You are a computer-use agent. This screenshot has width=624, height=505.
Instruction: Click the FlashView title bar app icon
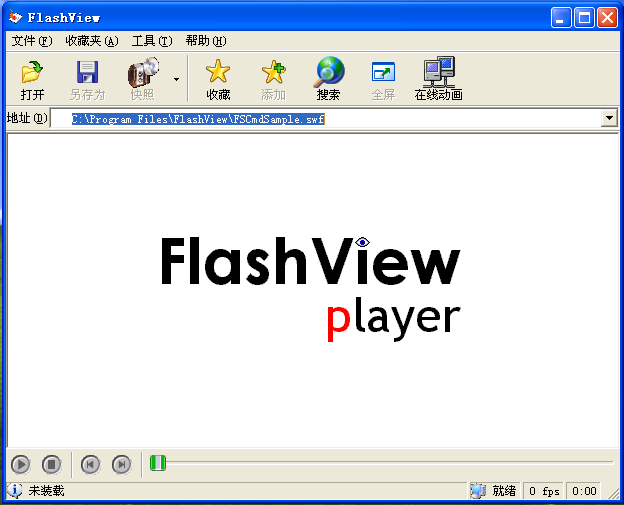pyautogui.click(x=16, y=17)
